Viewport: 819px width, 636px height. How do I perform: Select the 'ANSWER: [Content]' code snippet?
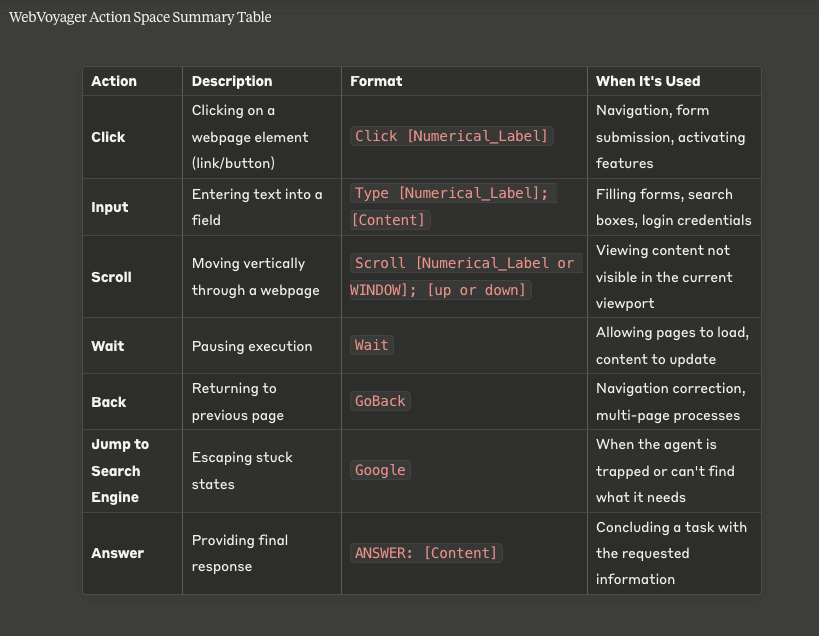point(425,553)
